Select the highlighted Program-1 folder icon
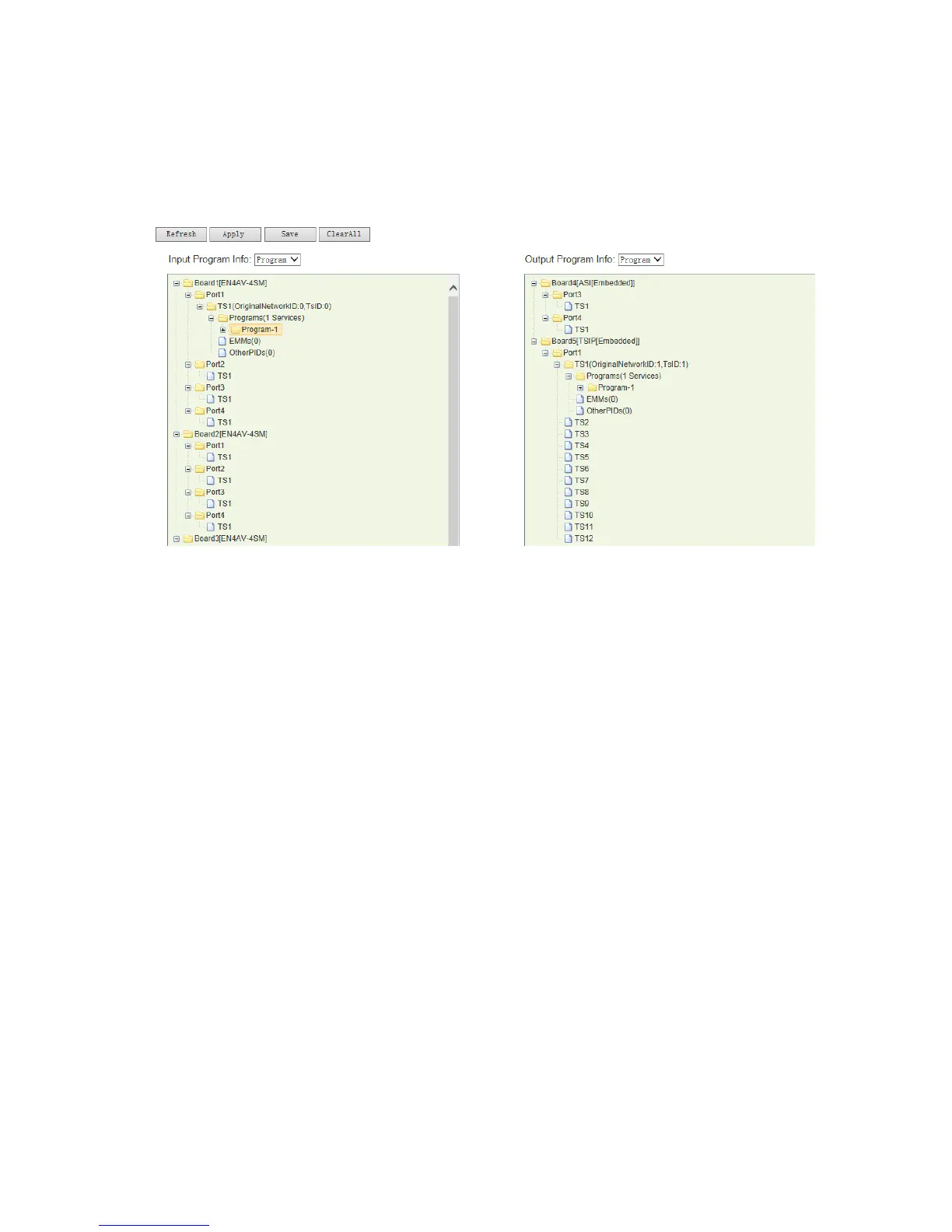Image resolution: width=952 pixels, height=1232 pixels. pyautogui.click(x=236, y=330)
